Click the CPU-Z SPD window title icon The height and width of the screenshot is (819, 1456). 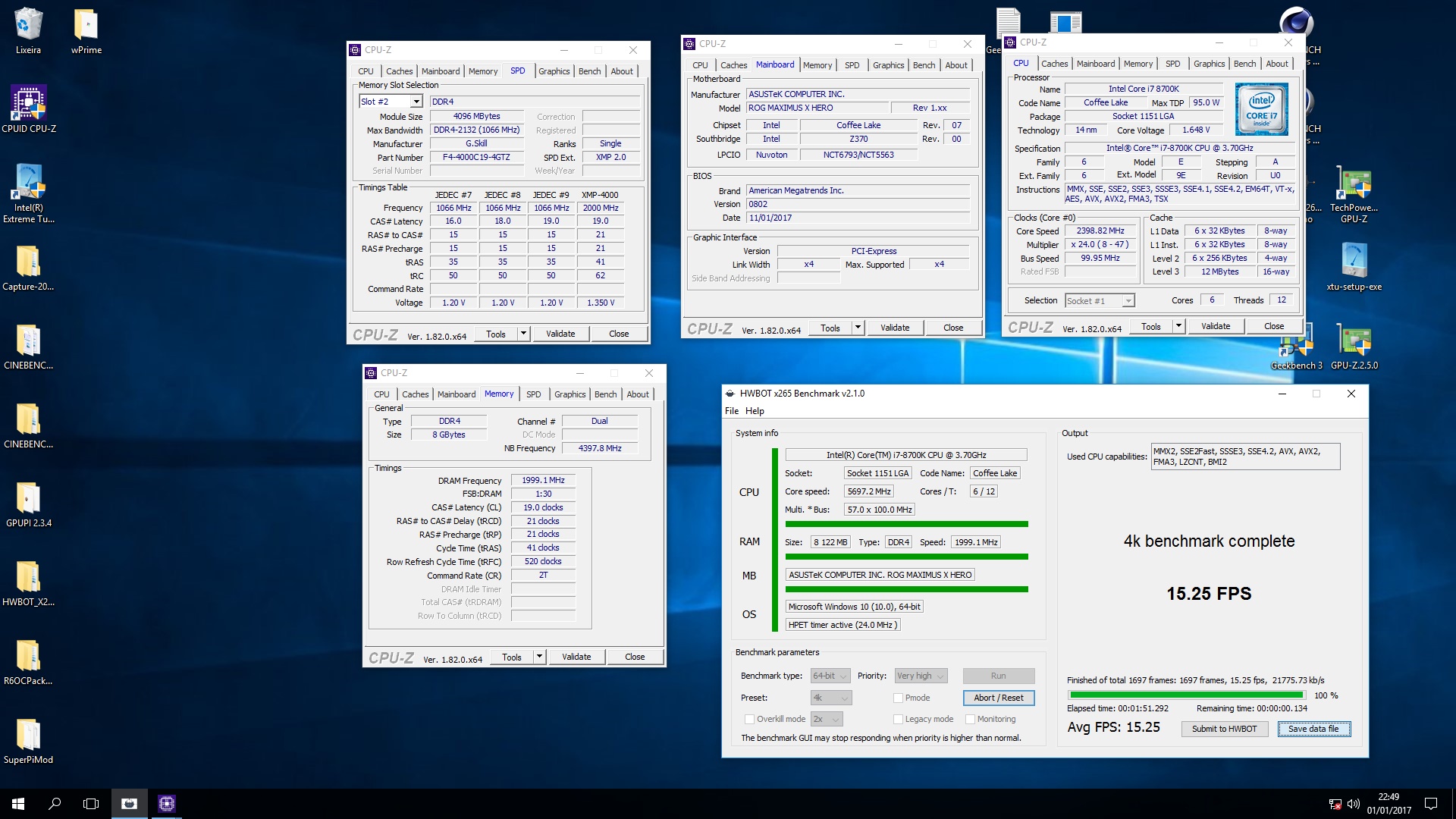(355, 50)
